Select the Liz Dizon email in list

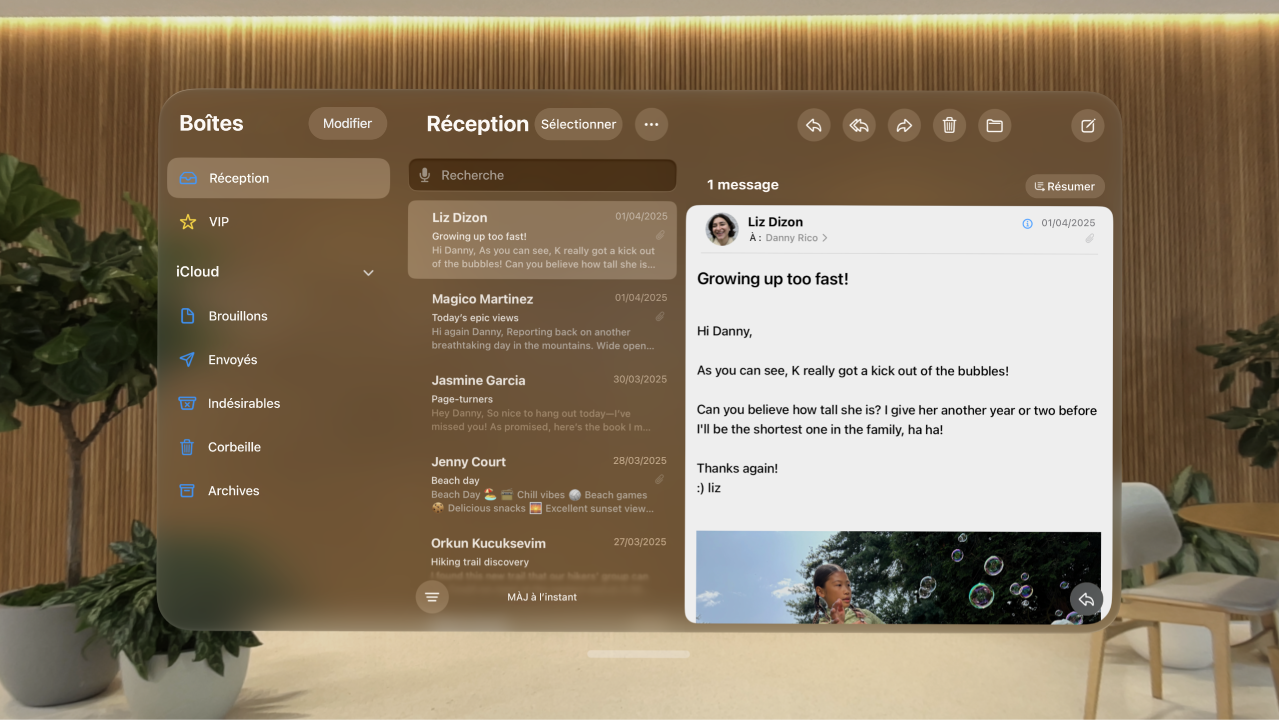coord(542,240)
